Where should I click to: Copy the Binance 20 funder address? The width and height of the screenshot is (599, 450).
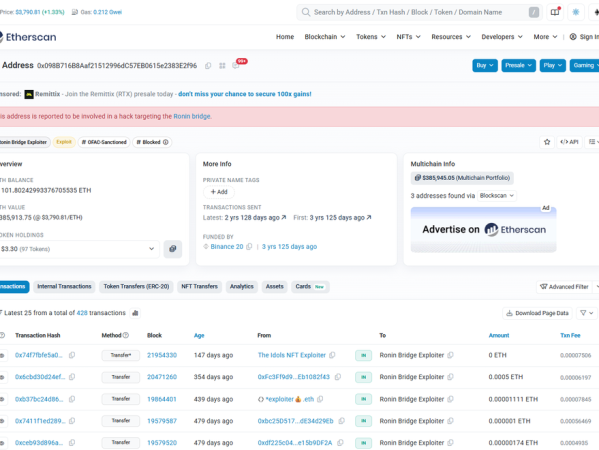click(249, 247)
